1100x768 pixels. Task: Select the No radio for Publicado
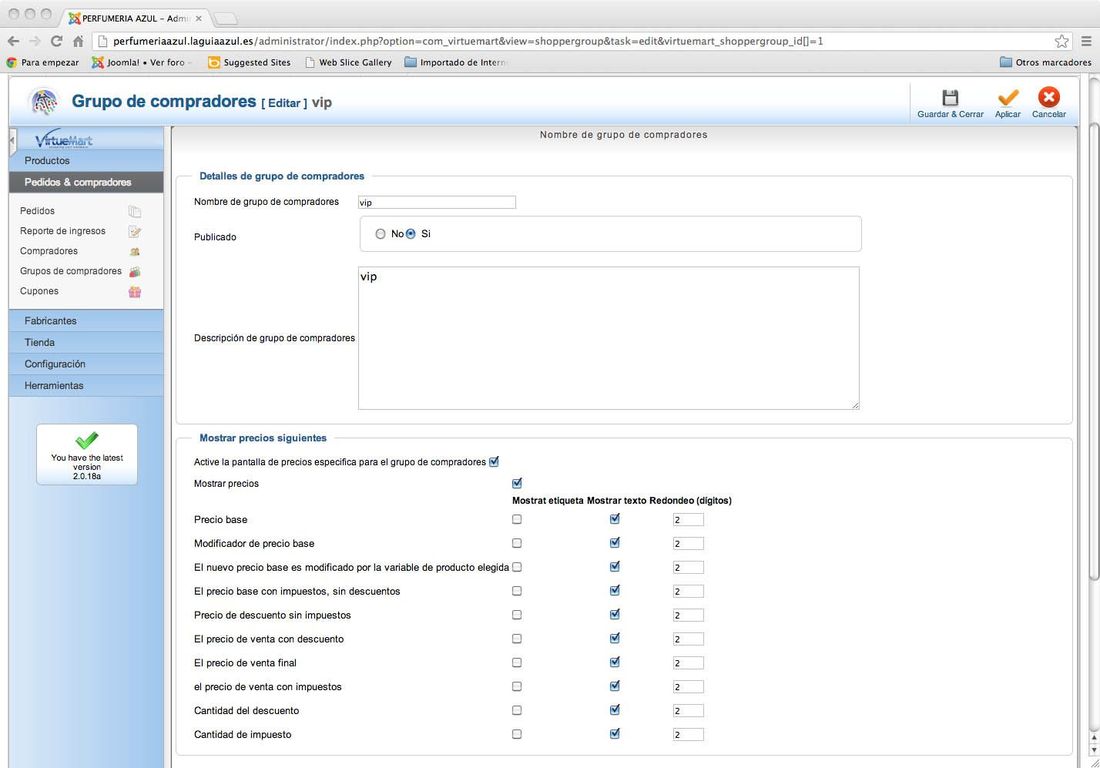[x=380, y=234]
